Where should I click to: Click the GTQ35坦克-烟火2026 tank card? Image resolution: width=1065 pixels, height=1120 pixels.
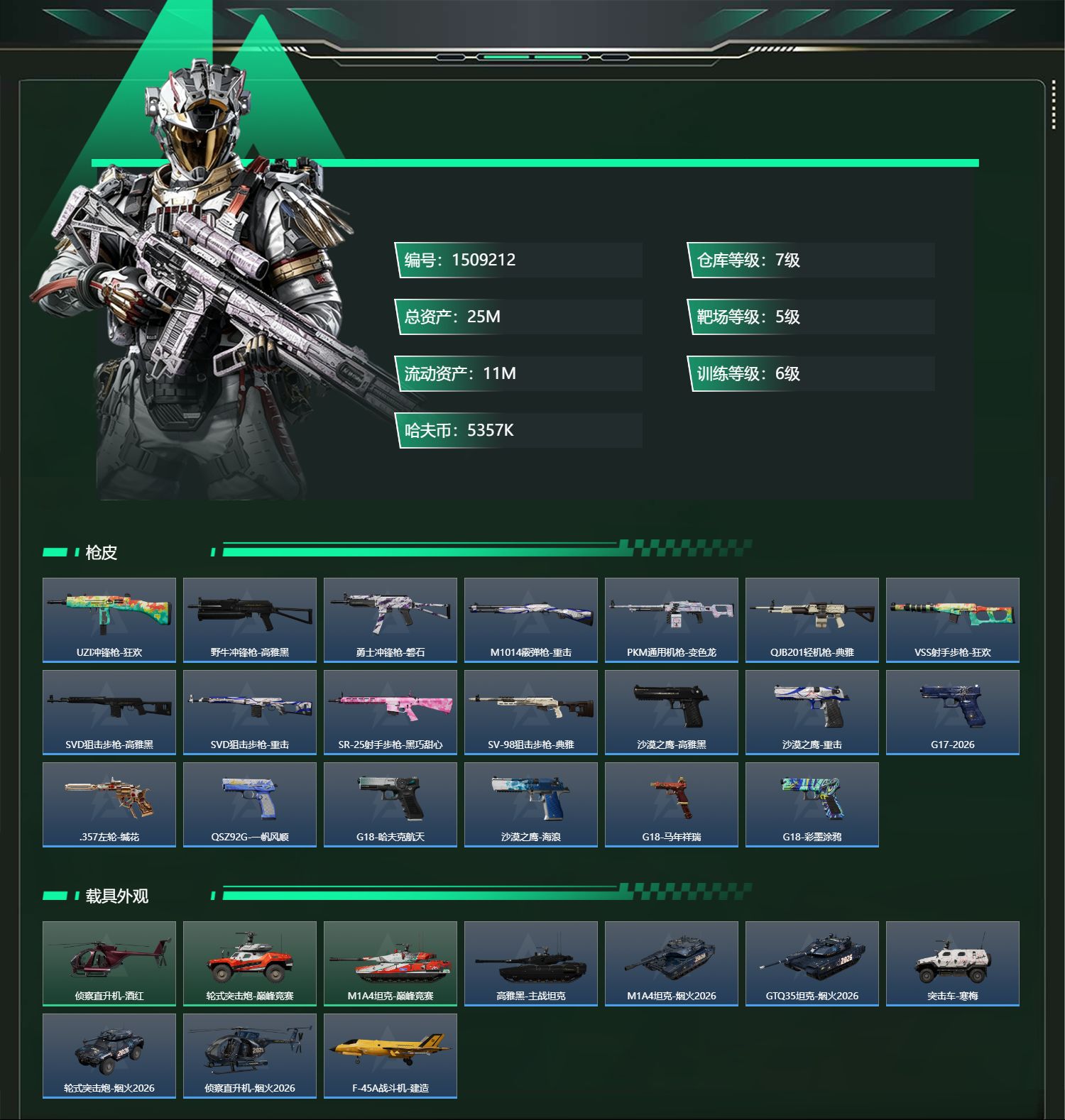[x=812, y=964]
